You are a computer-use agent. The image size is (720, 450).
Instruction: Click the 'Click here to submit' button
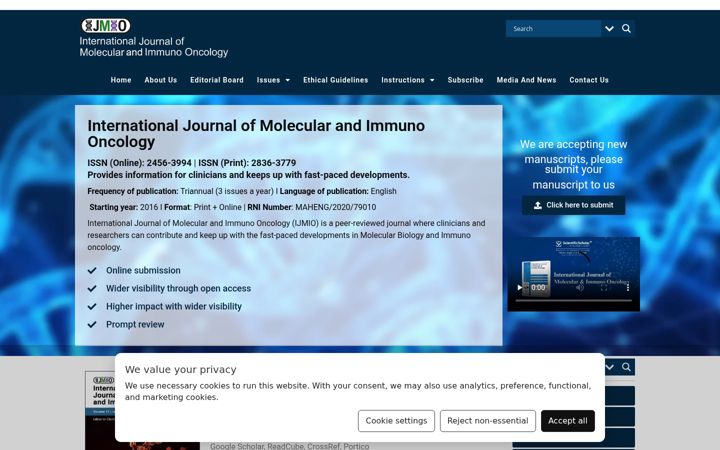click(x=574, y=205)
